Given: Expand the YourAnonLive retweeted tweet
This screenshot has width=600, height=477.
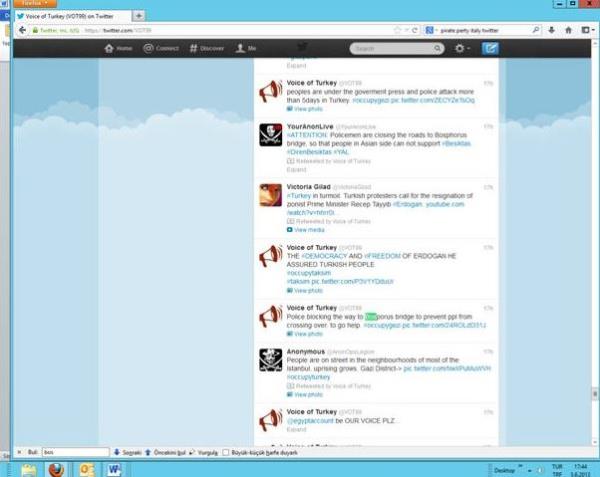Looking at the screenshot, I should click(x=294, y=170).
